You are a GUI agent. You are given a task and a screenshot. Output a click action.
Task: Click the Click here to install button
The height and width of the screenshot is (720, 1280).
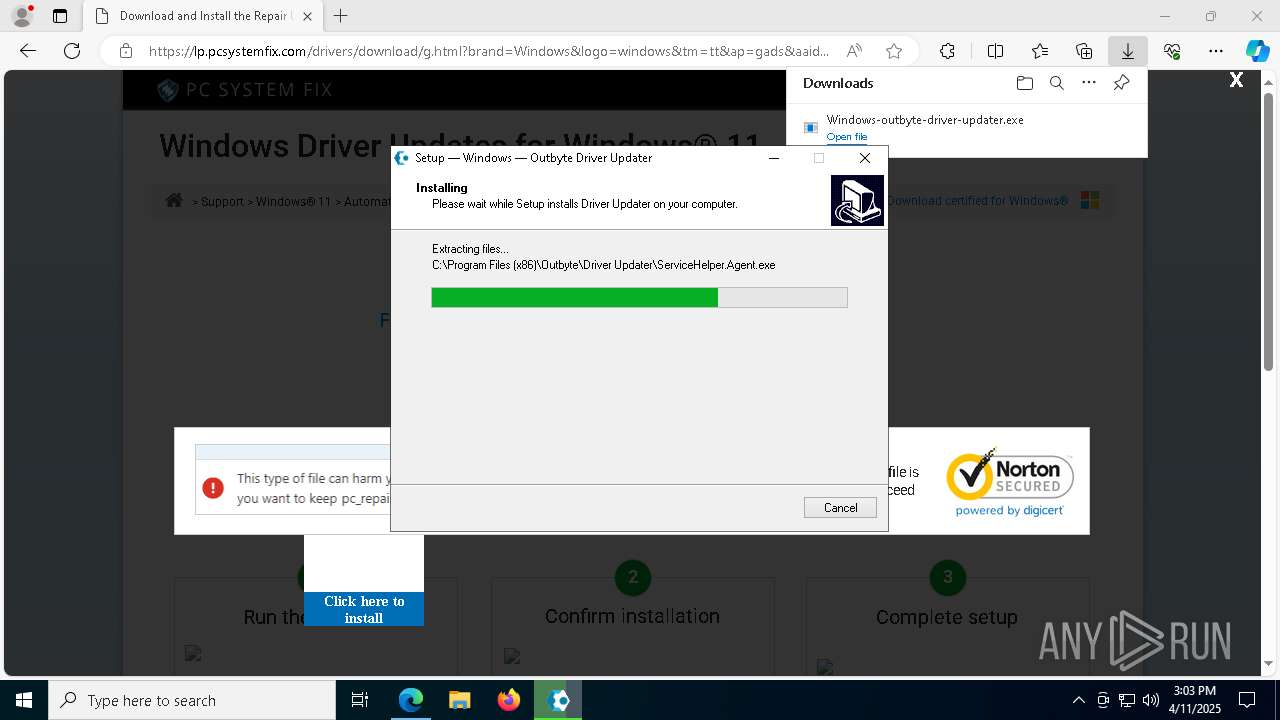(364, 609)
